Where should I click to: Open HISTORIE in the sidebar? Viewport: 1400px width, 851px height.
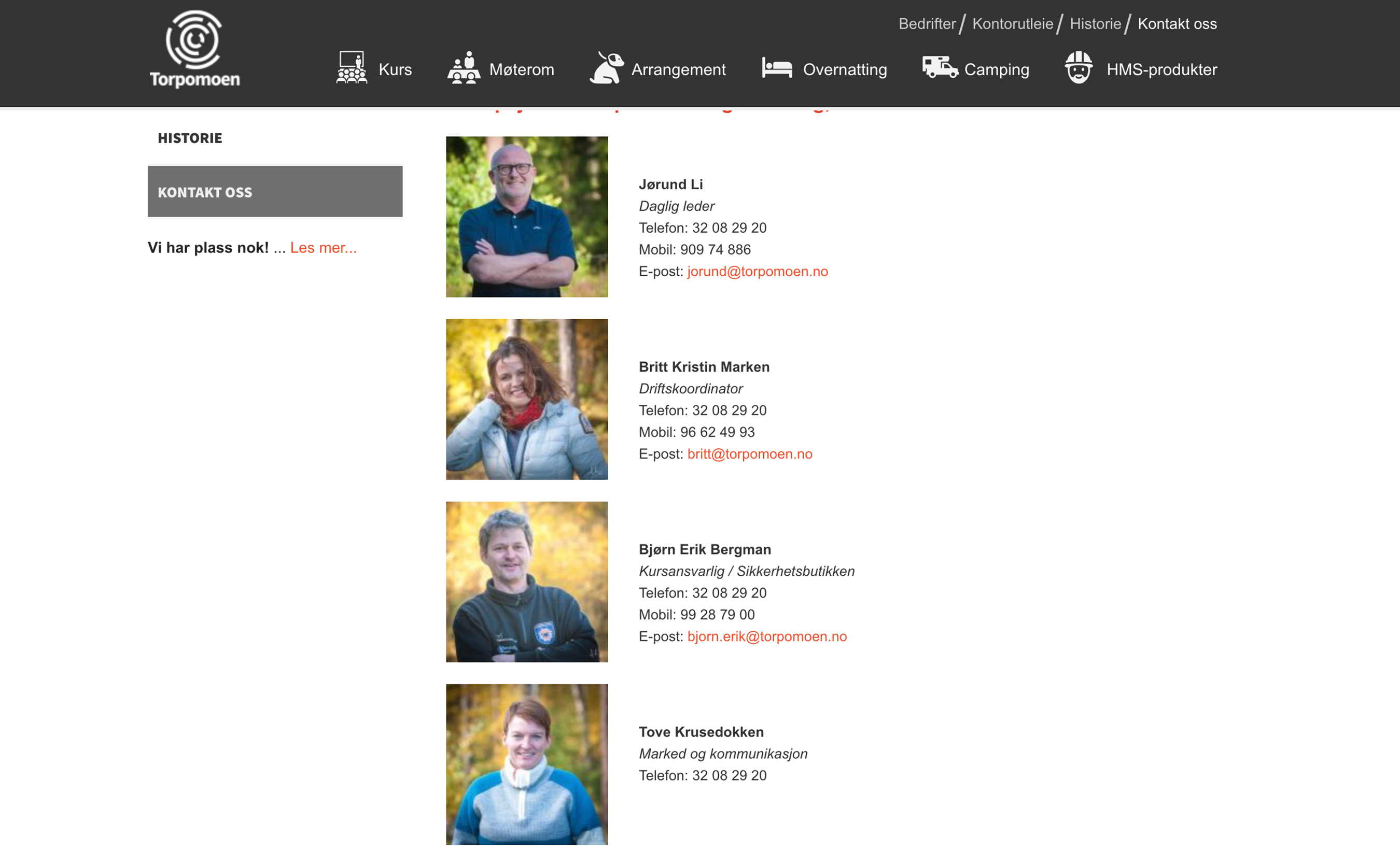click(x=190, y=138)
